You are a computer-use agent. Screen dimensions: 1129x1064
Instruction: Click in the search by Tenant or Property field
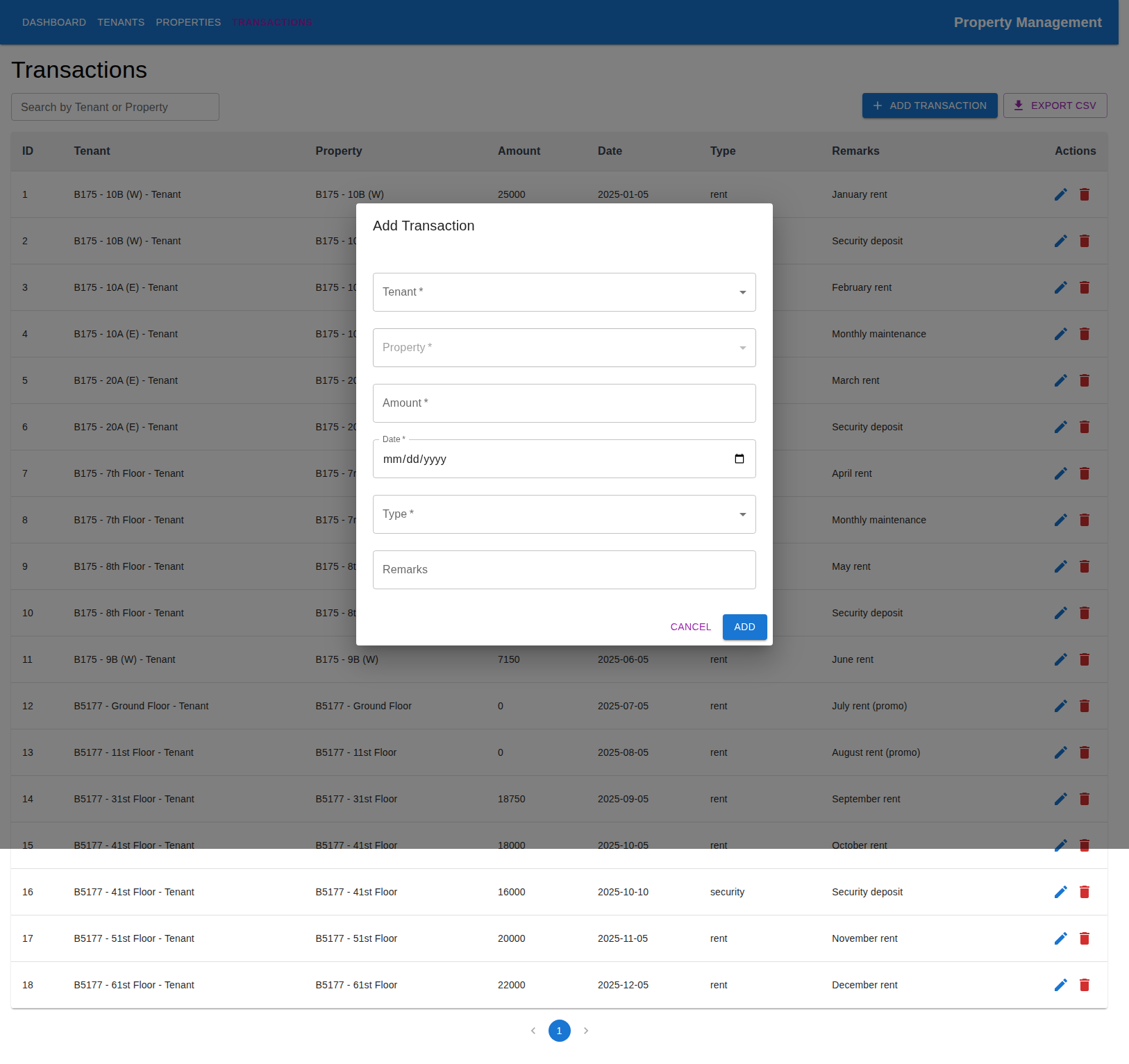coord(115,106)
